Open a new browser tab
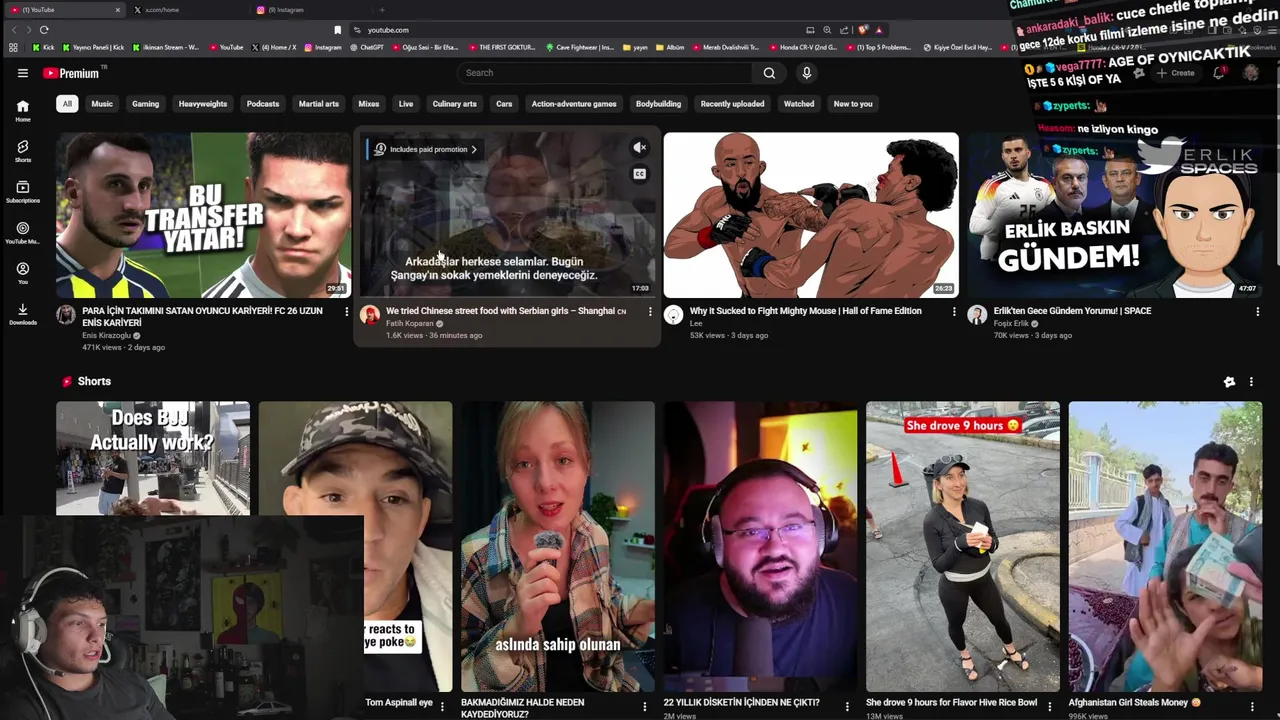This screenshot has width=1280, height=720. tap(381, 10)
